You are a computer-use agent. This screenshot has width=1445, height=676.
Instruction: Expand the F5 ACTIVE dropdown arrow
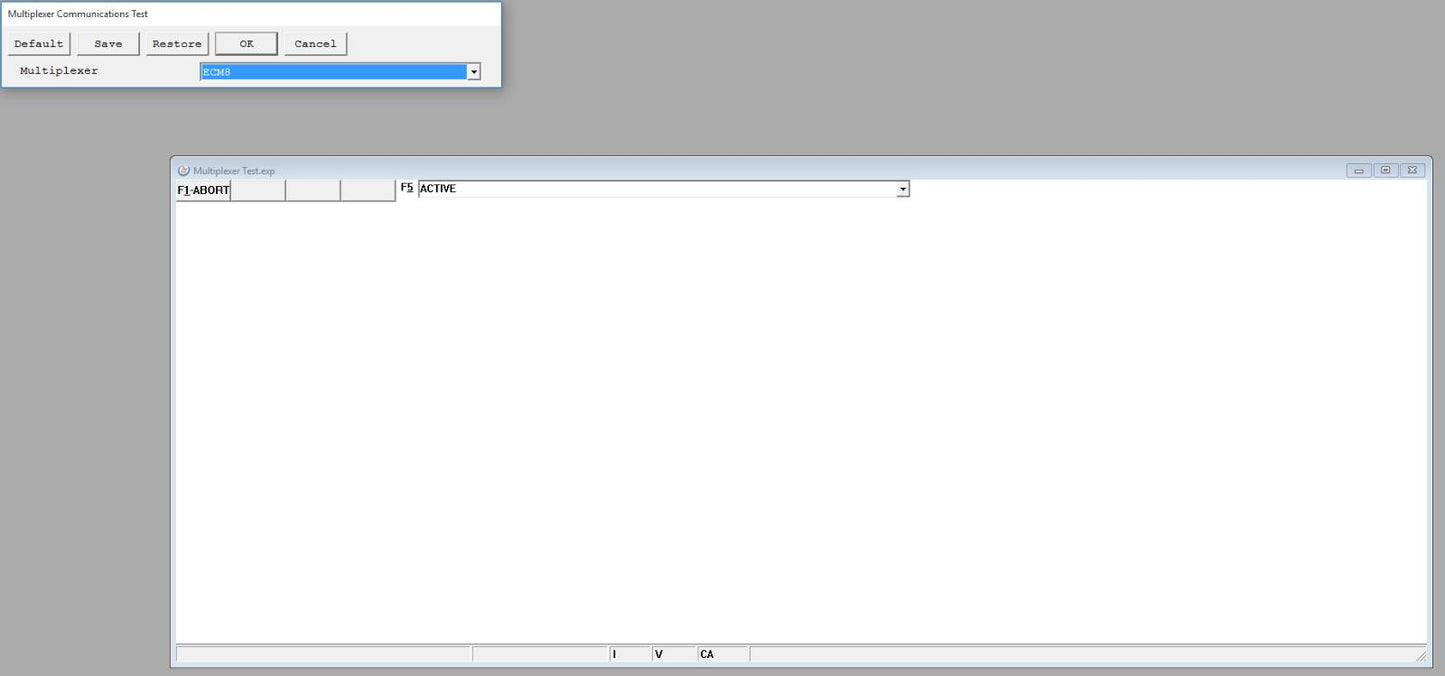(x=902, y=189)
